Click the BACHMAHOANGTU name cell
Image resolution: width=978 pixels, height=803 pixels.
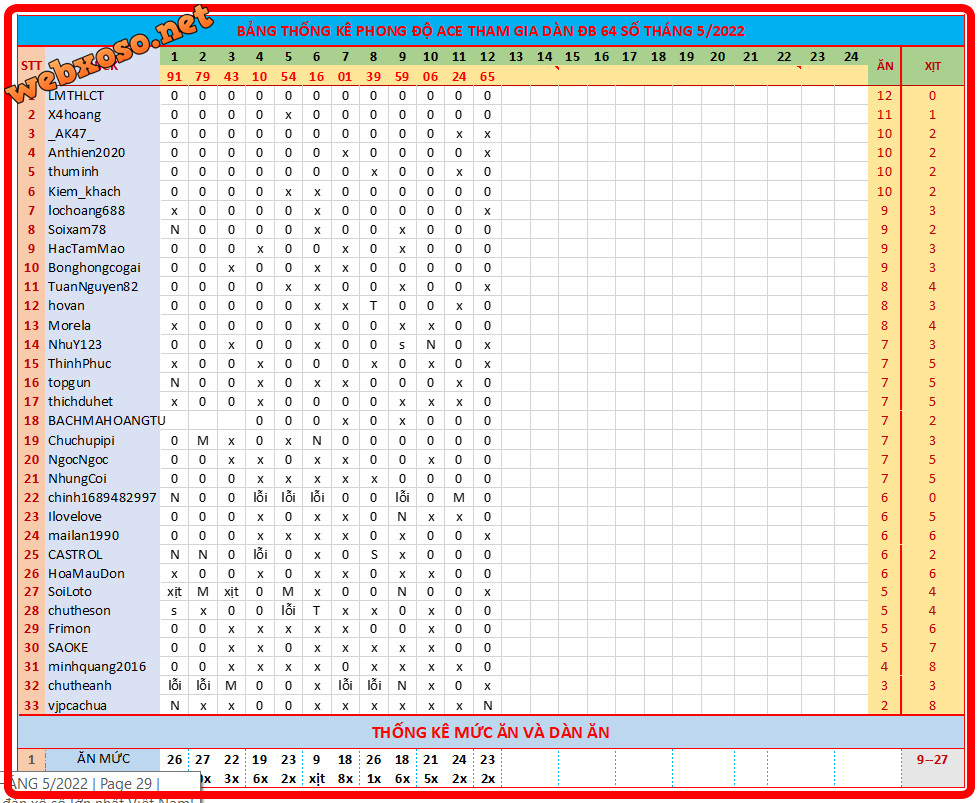pos(106,421)
